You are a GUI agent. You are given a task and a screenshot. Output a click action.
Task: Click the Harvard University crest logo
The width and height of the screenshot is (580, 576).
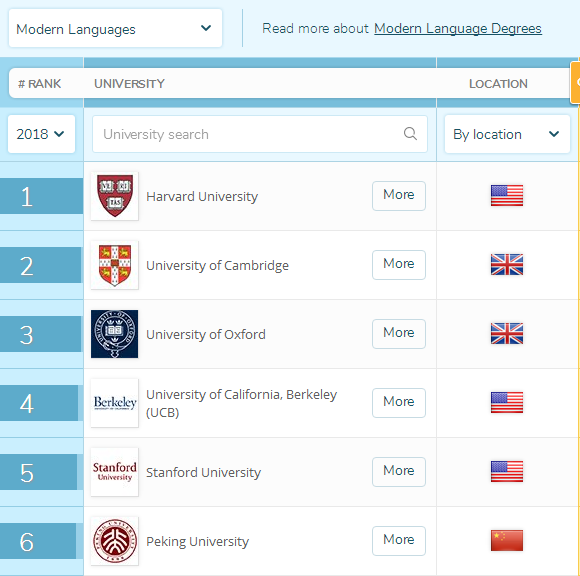coord(115,196)
